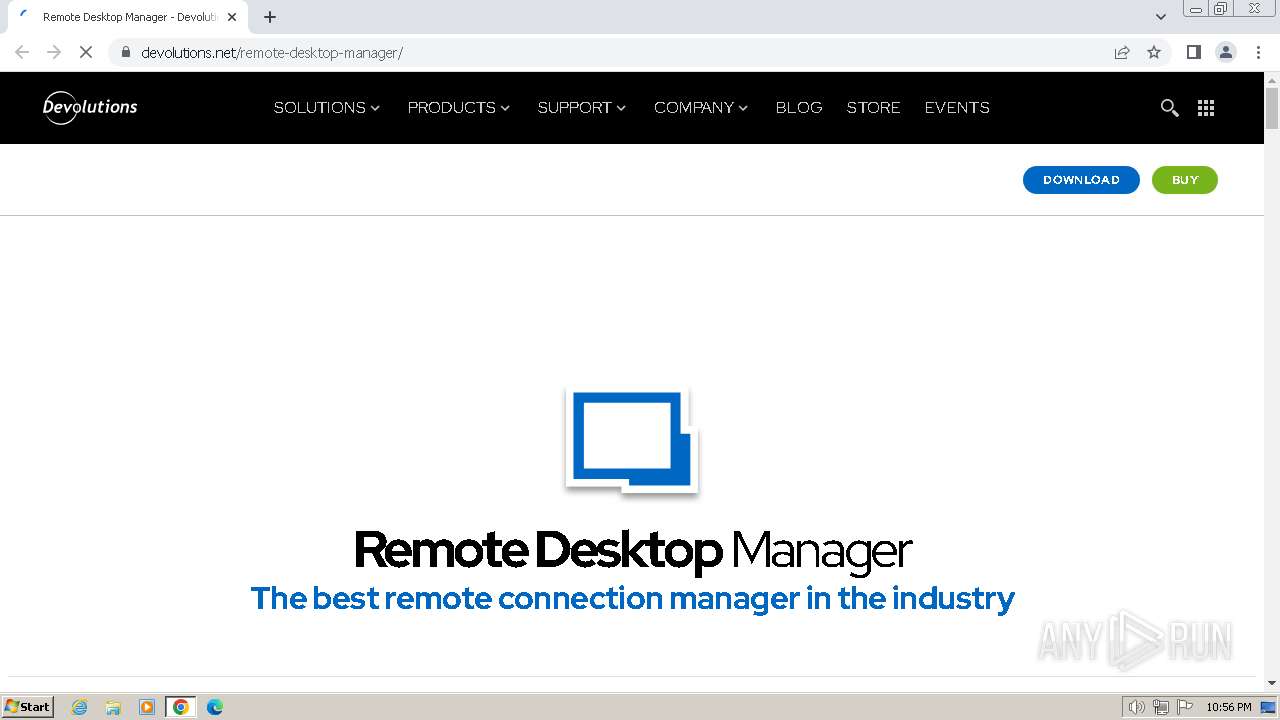Click the 'best remote connection manager' tagline
1280x720 pixels.
pos(633,598)
